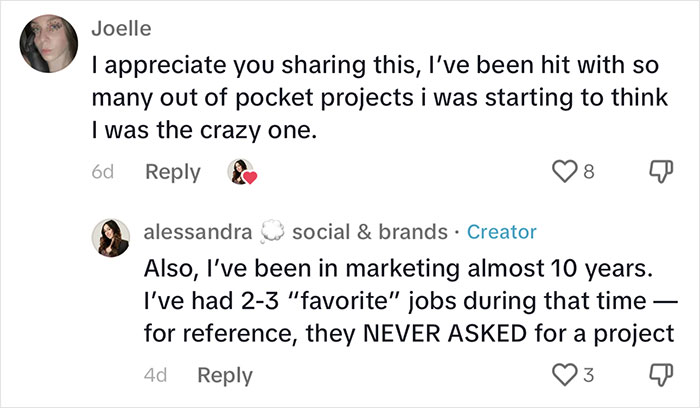
Task: Open alessandra's profile picture
Action: point(110,238)
